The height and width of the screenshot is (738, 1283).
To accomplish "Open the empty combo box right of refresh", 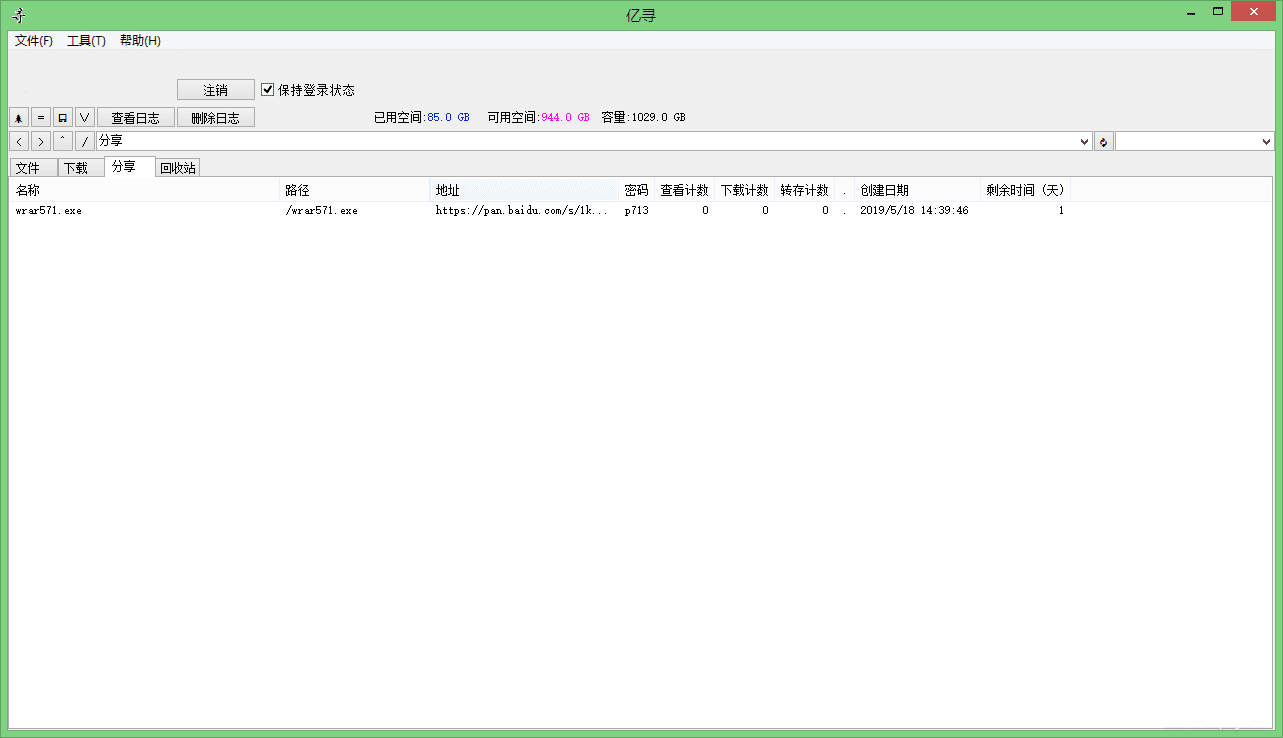I will pyautogui.click(x=1195, y=142).
